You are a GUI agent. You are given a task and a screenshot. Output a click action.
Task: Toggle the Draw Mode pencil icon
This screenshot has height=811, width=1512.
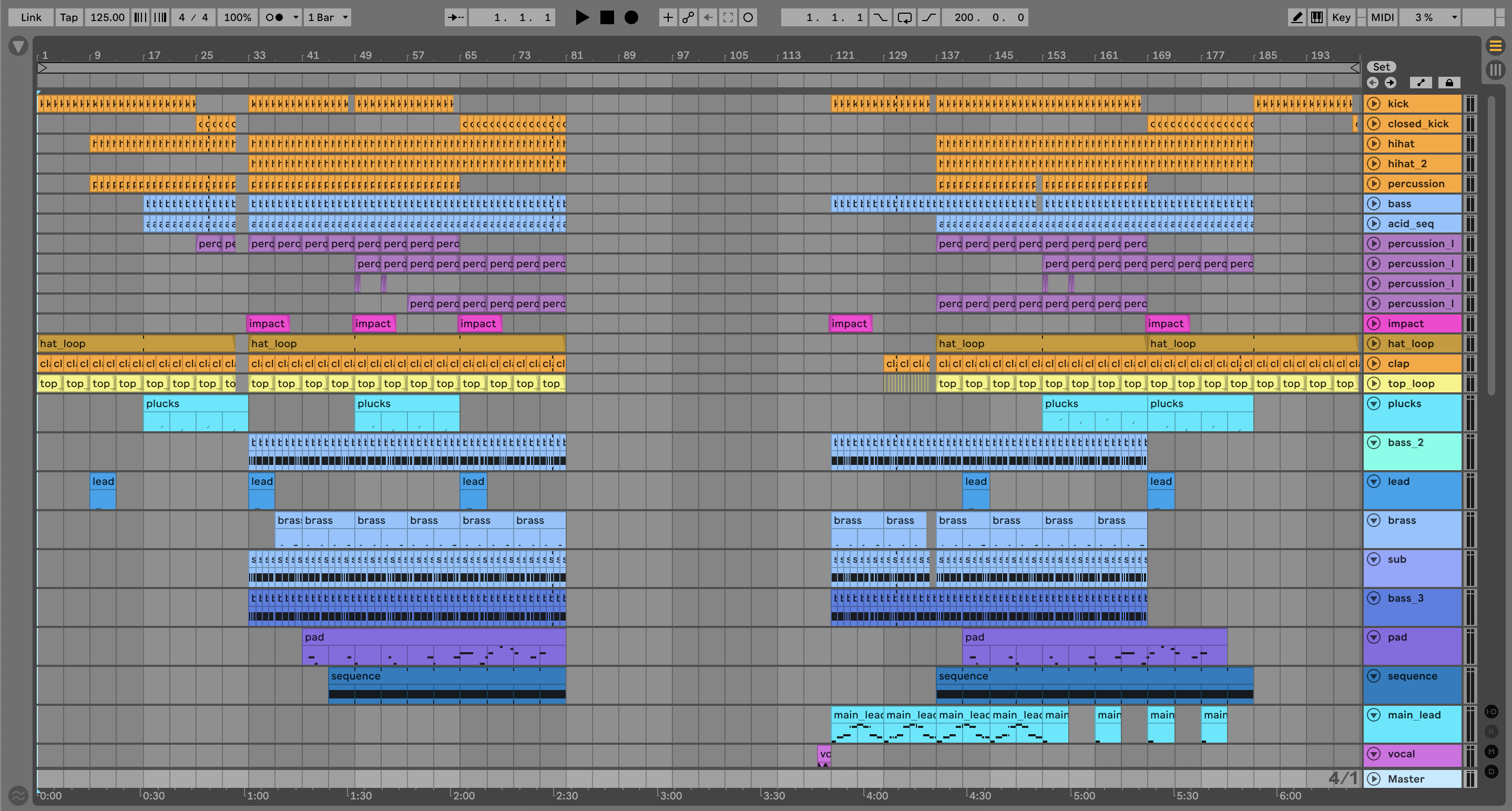[1296, 17]
